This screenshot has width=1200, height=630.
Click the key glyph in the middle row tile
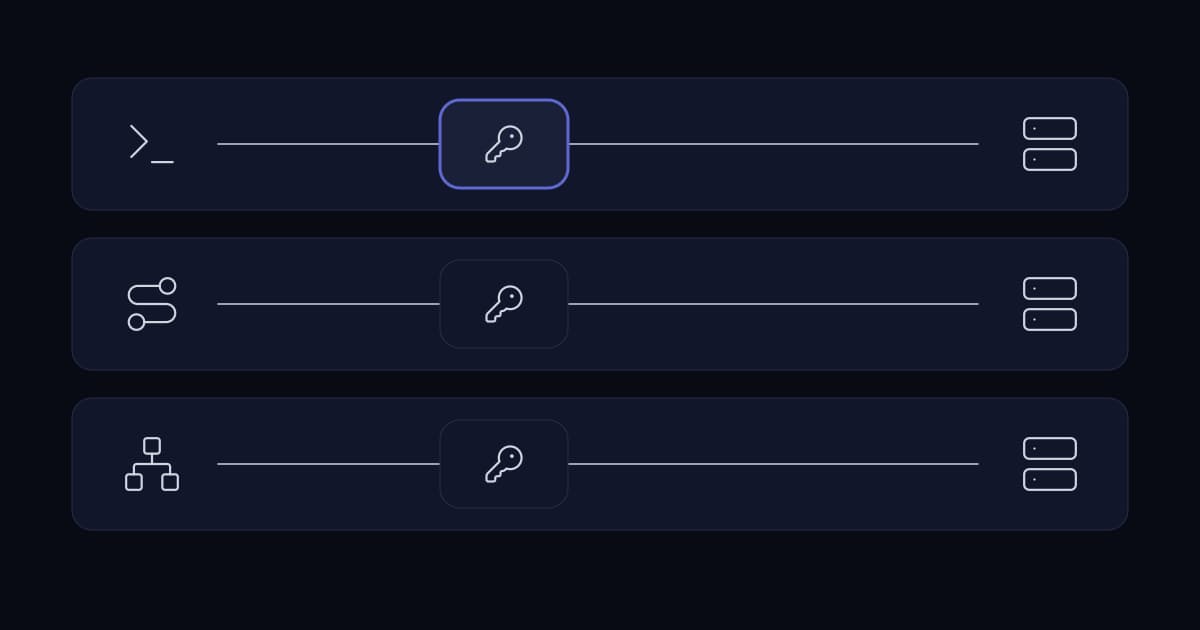tap(504, 304)
